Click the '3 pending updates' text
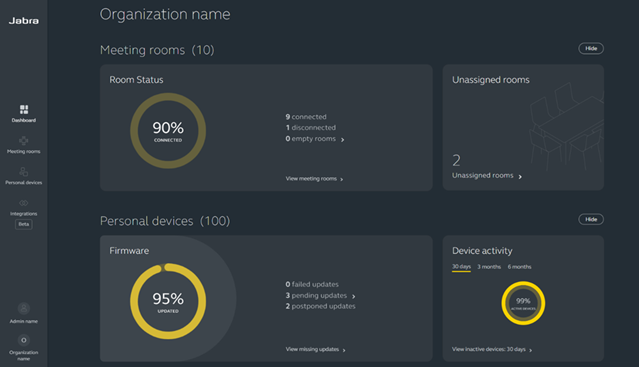This screenshot has height=367, width=639. [x=316, y=295]
